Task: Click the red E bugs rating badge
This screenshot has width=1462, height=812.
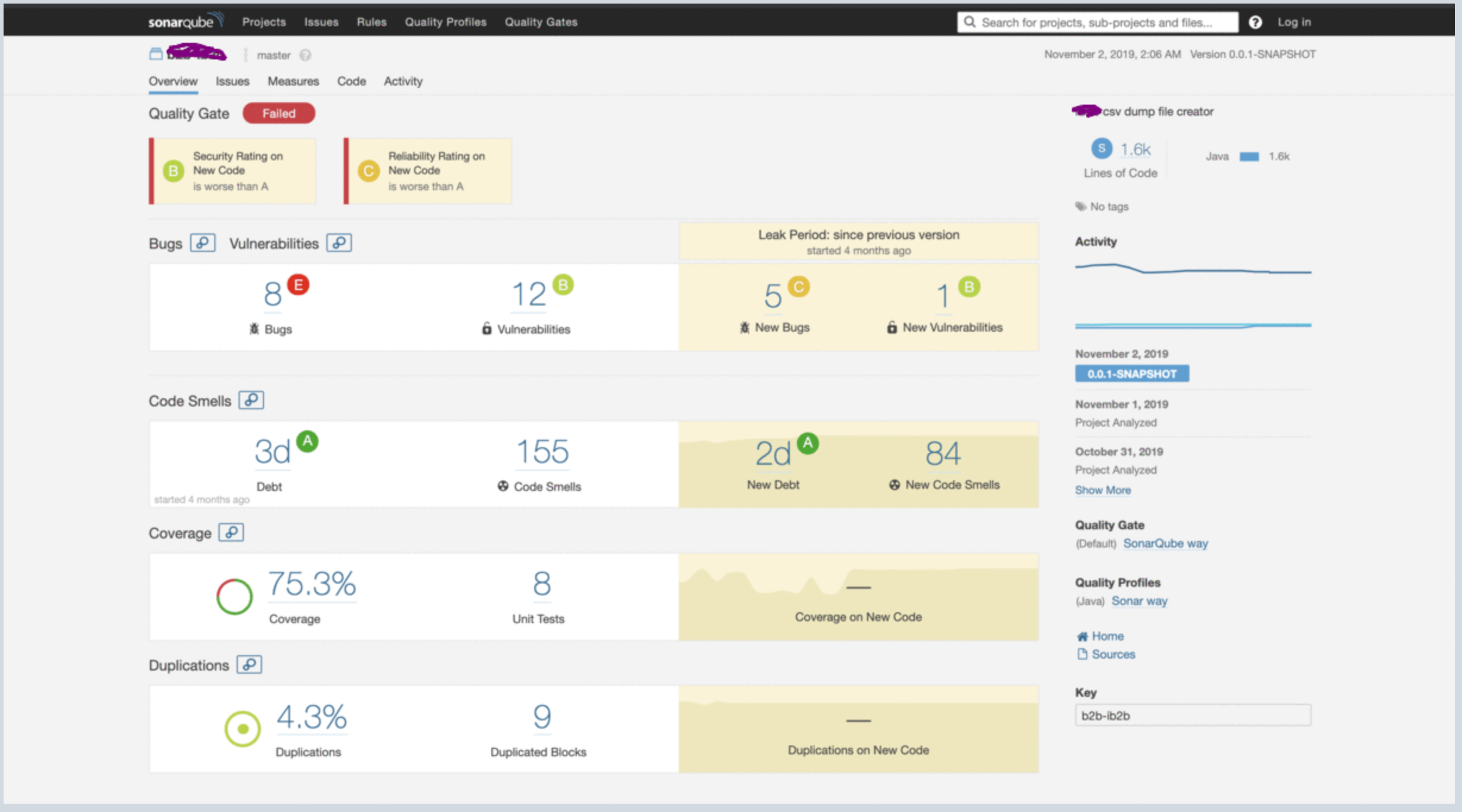Action: coord(298,285)
